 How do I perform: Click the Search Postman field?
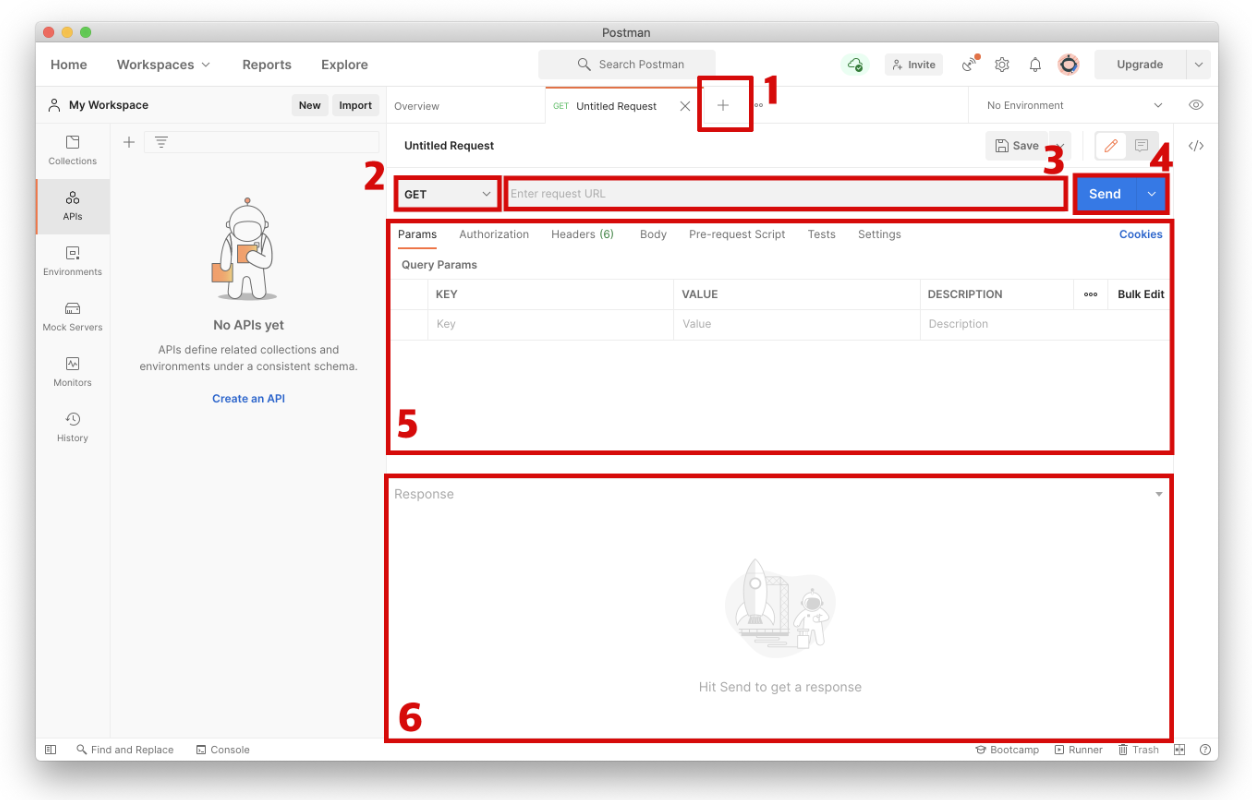[x=627, y=64]
